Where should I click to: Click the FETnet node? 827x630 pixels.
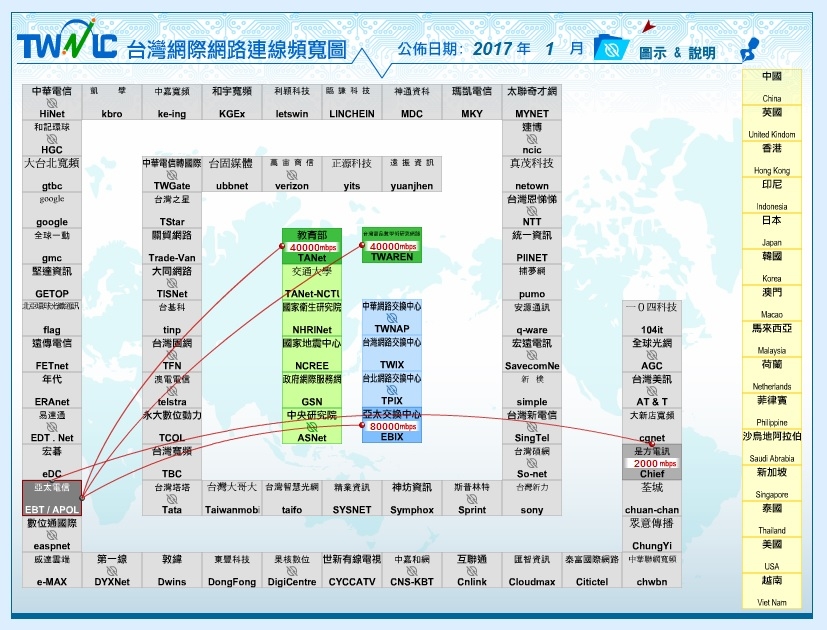pos(52,354)
